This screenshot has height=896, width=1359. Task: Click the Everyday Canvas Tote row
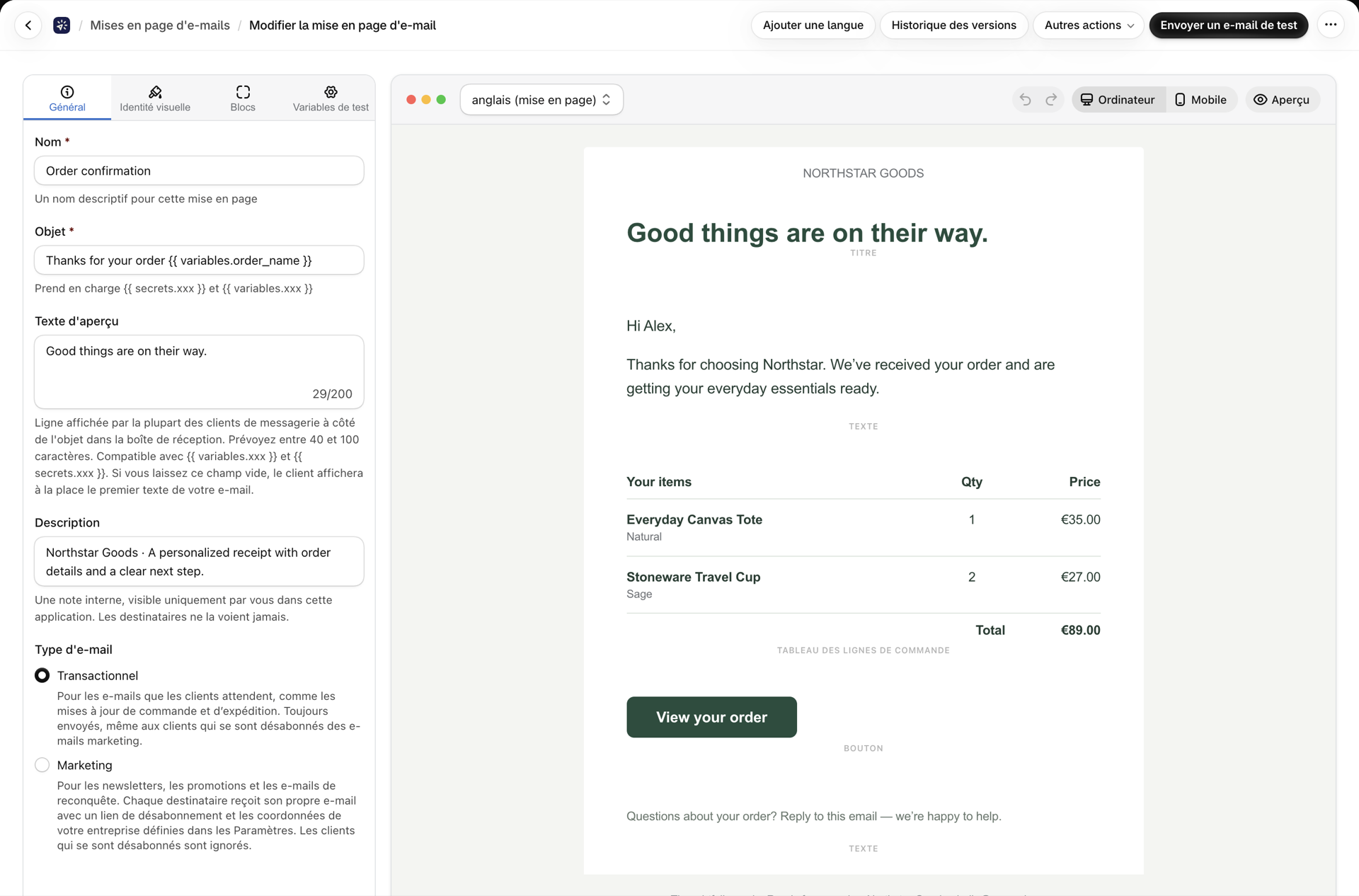pyautogui.click(x=863, y=527)
